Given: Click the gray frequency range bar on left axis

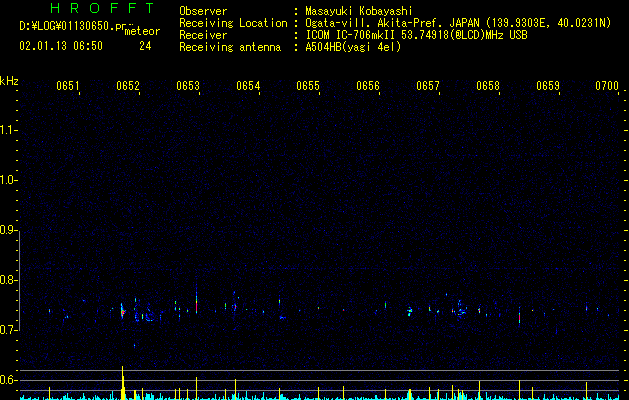Looking at the screenshot, I should point(20,281).
